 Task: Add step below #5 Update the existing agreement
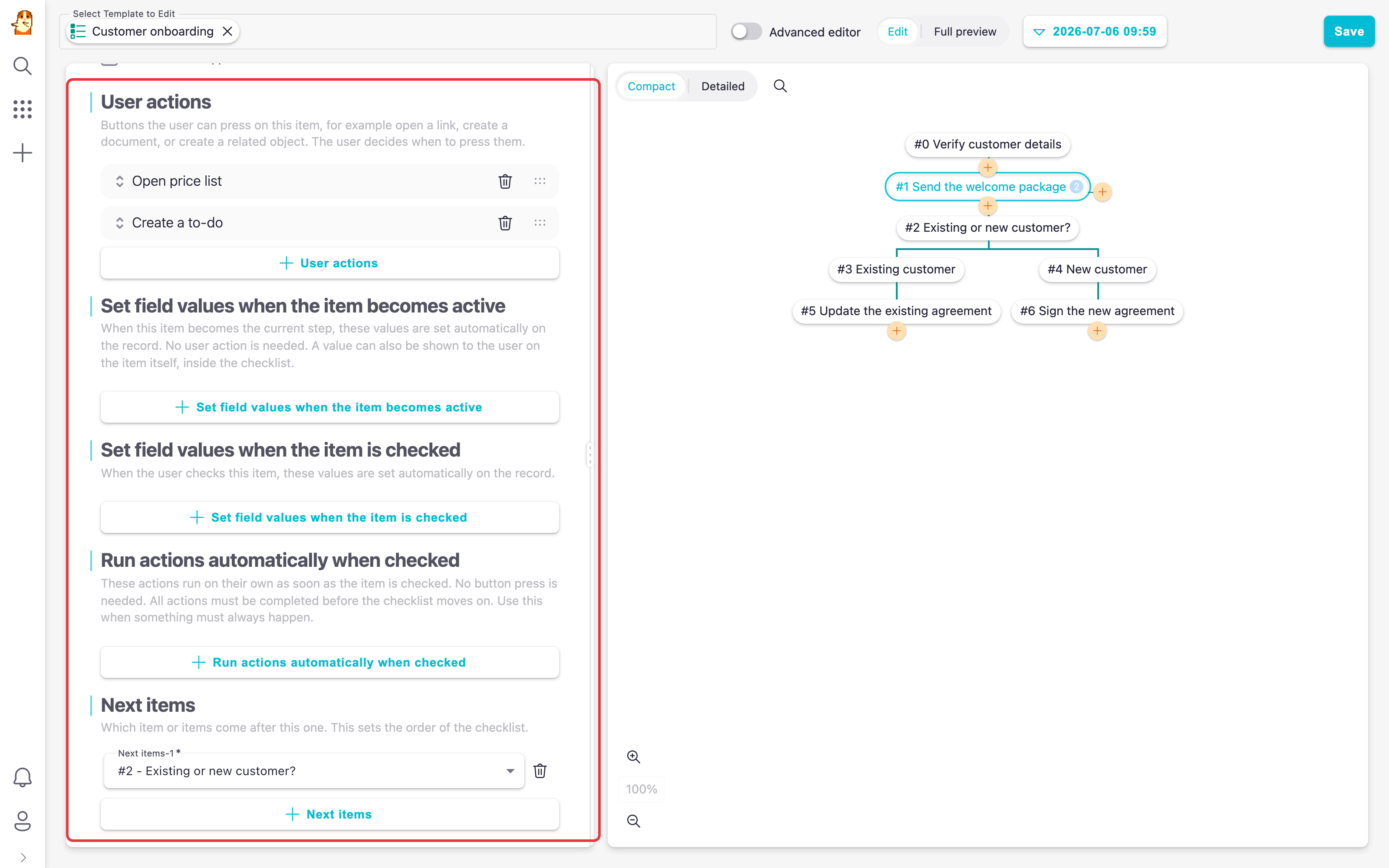coord(896,331)
